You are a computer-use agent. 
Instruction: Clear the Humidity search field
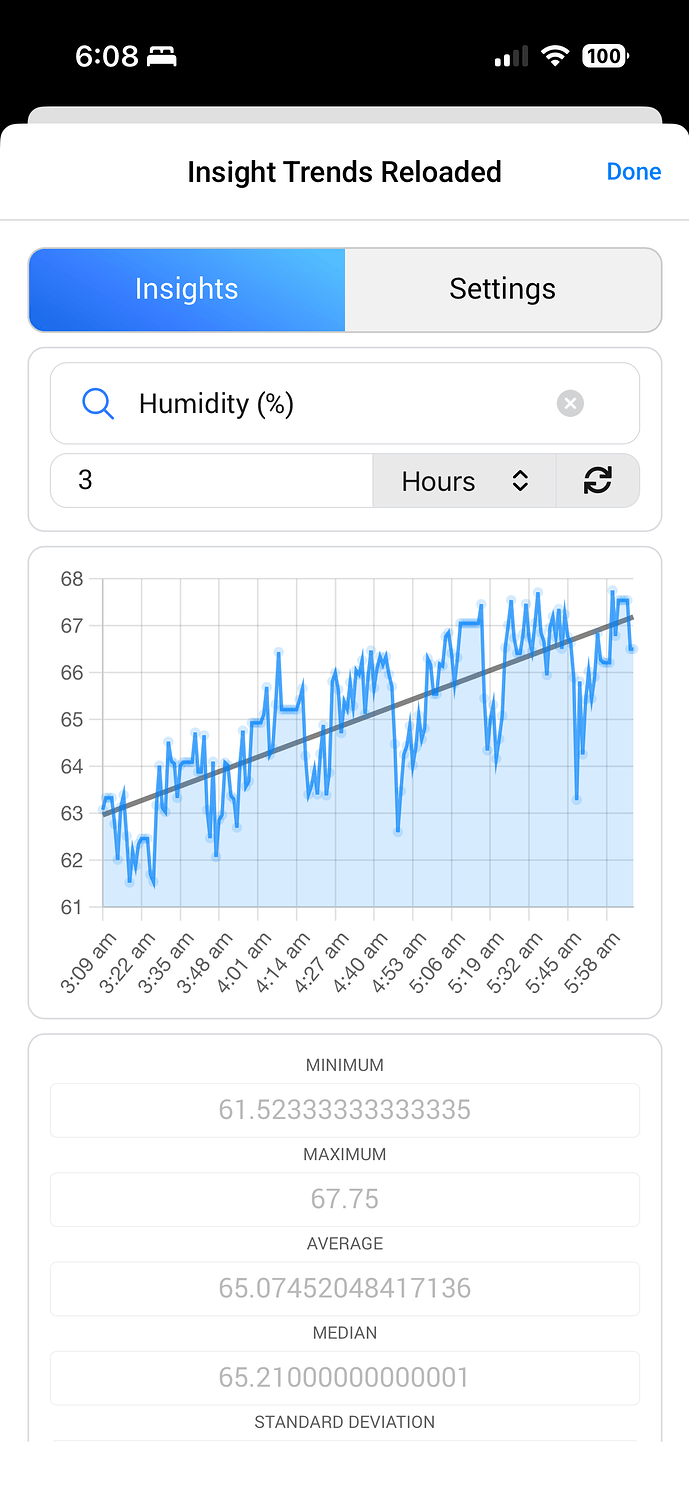tap(570, 404)
